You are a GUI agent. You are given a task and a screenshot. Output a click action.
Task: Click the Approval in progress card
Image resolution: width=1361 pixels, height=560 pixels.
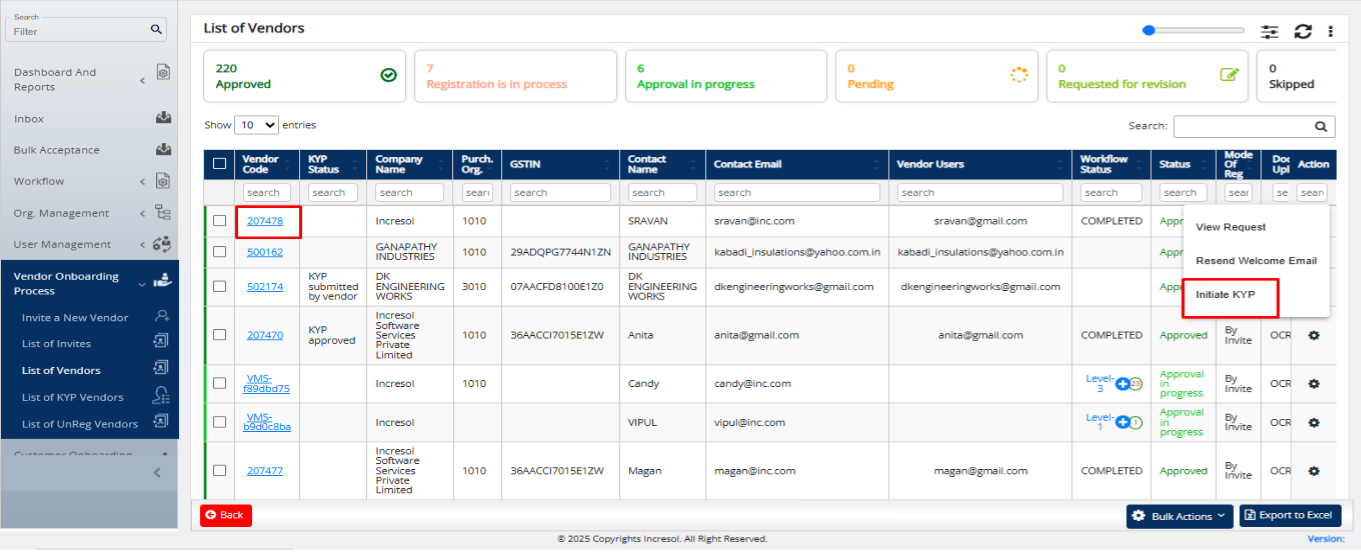pos(726,76)
